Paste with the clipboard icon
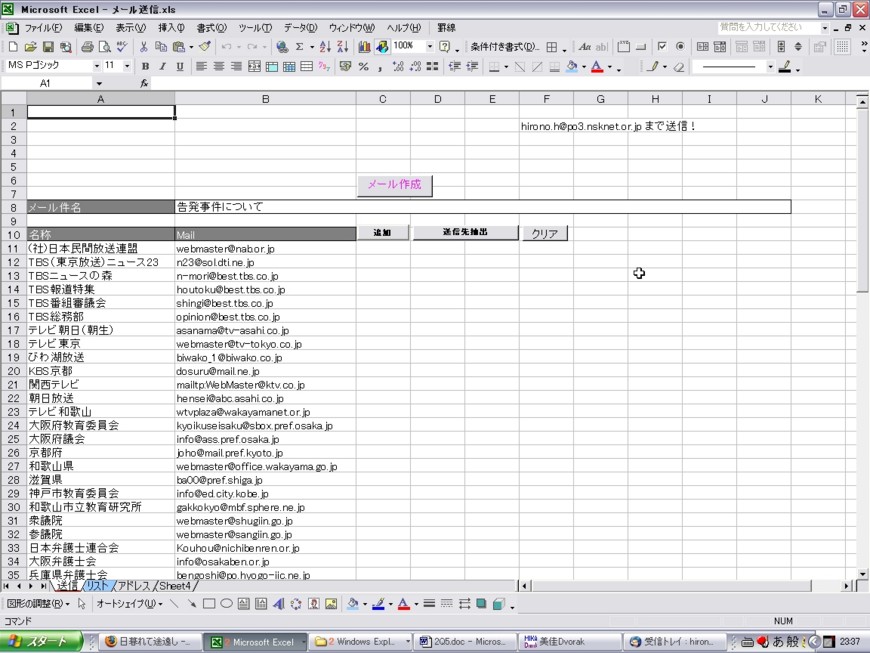The height and width of the screenshot is (653, 870). tap(179, 47)
